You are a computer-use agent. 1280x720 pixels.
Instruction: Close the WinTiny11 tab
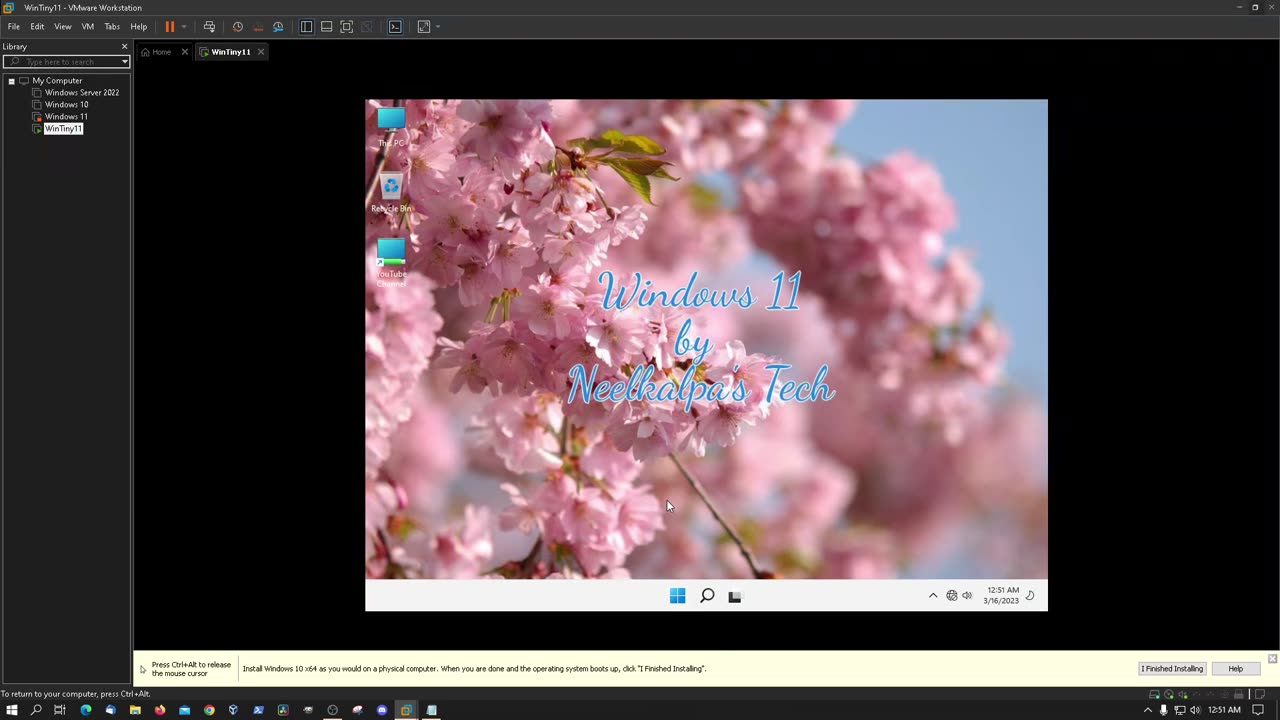click(261, 52)
